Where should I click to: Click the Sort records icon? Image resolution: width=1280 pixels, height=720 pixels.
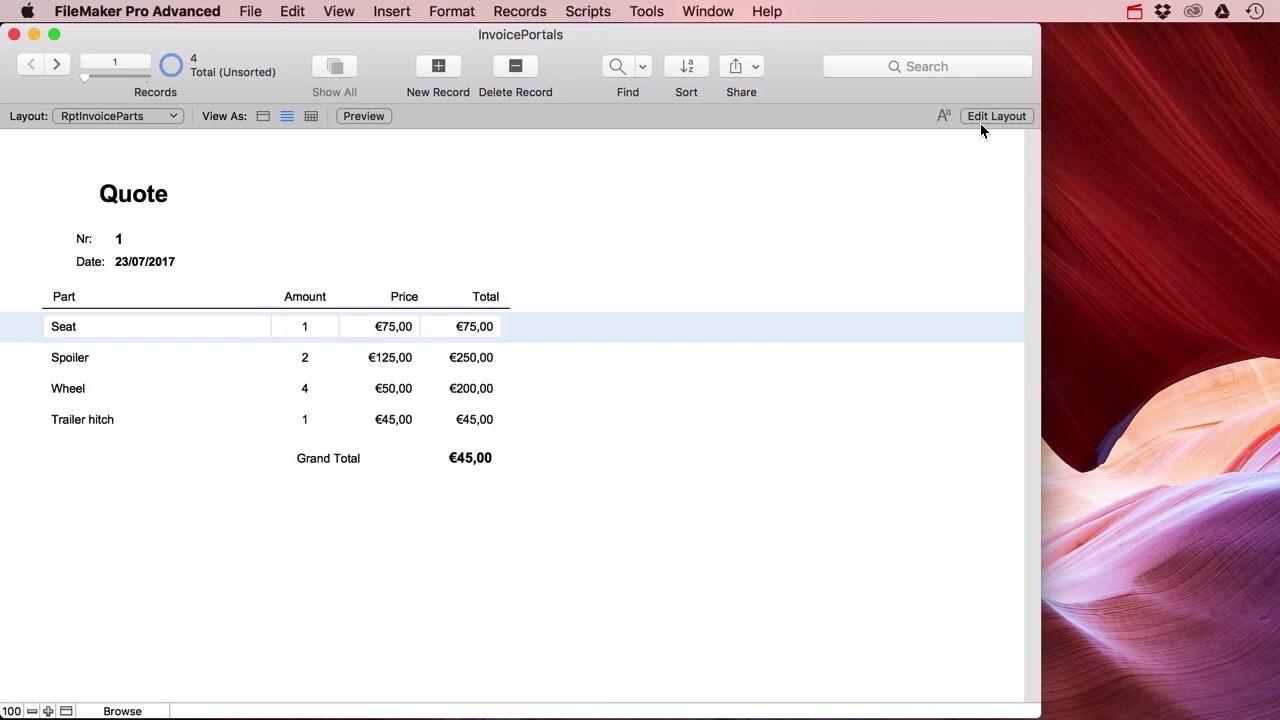point(687,66)
